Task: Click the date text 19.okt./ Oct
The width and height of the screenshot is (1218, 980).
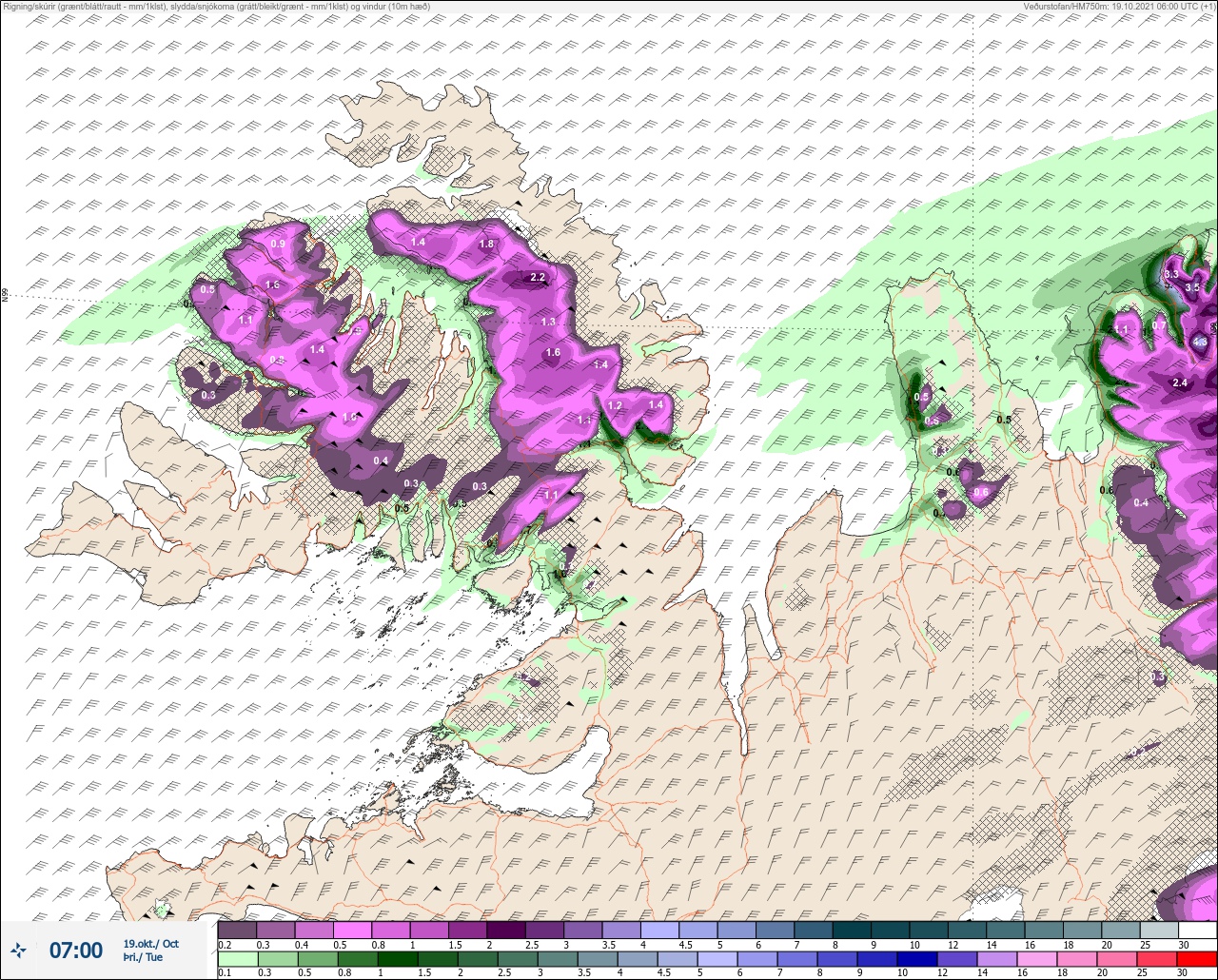Action: click(150, 944)
